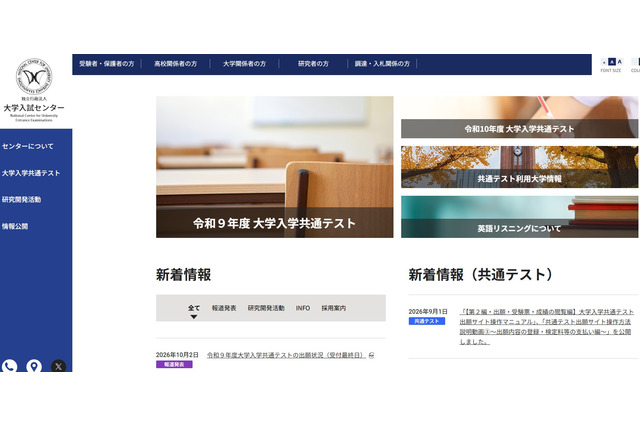Select the 研究開発活動 news filter tab

[x=266, y=308]
